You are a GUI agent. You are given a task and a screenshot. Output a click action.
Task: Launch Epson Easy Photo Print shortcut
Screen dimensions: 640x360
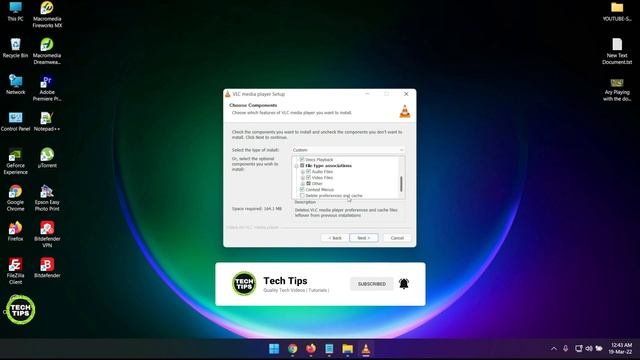[47, 198]
